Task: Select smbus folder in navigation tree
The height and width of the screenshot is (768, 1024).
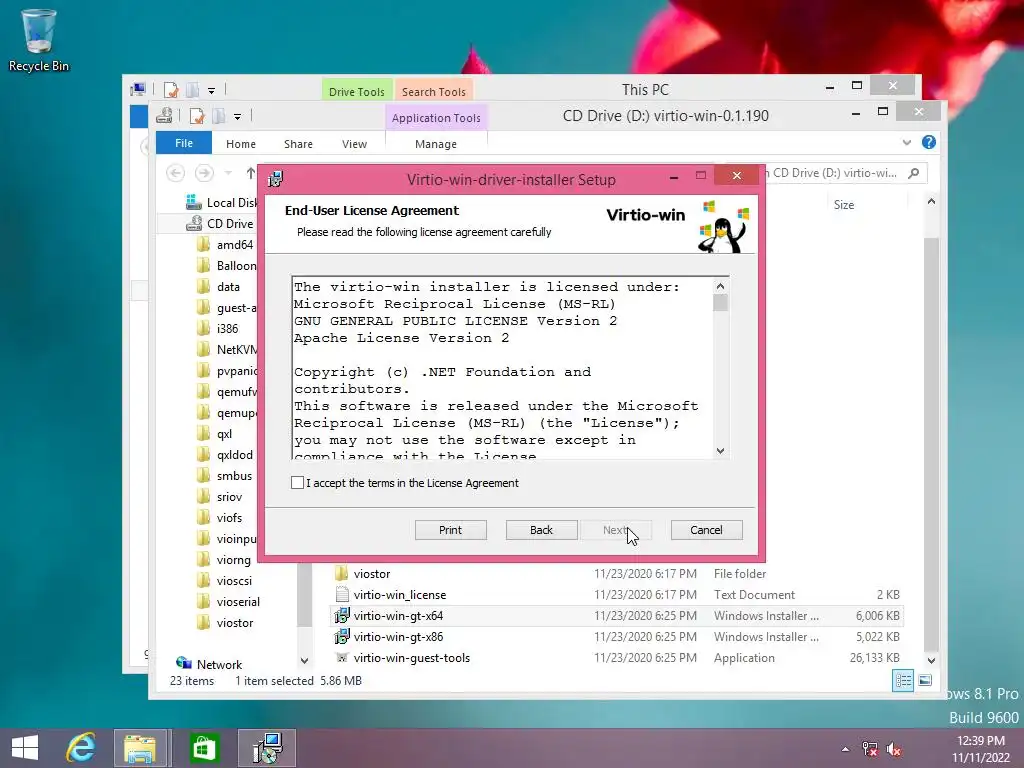Action: [224, 475]
